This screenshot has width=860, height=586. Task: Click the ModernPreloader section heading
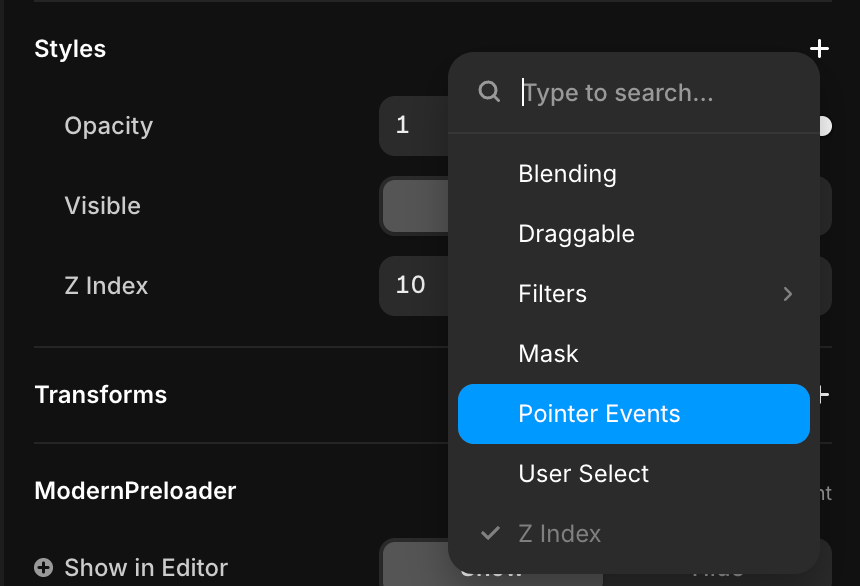click(135, 491)
